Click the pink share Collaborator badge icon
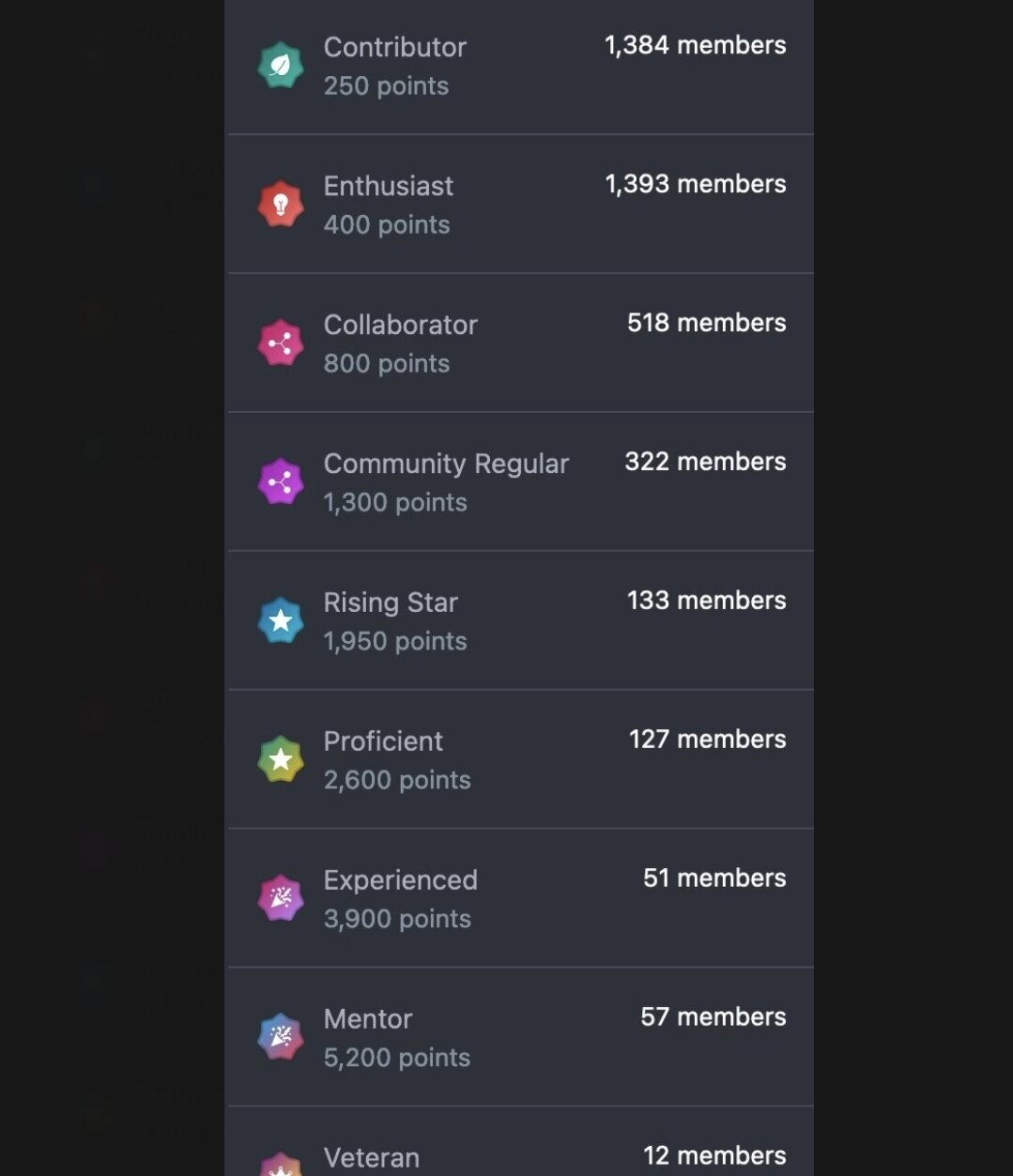1013x1176 pixels. [281, 344]
